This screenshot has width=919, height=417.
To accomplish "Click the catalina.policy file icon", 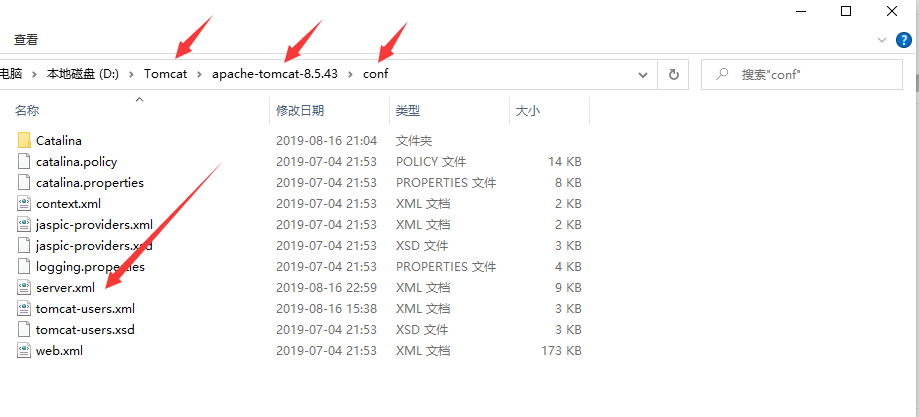I will tap(24, 161).
